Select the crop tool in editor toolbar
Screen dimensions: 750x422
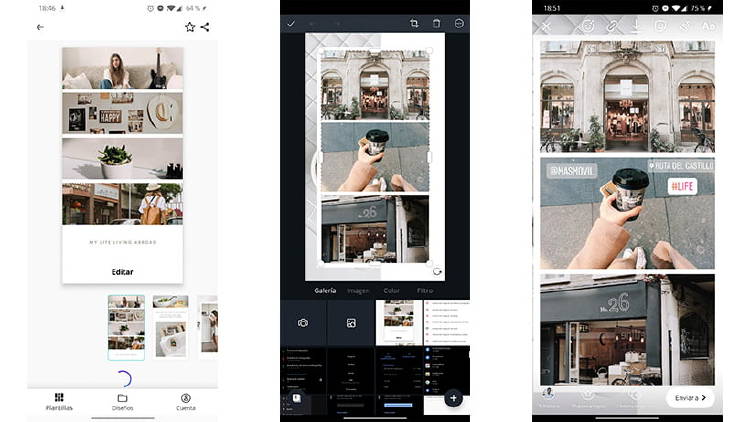(414, 23)
